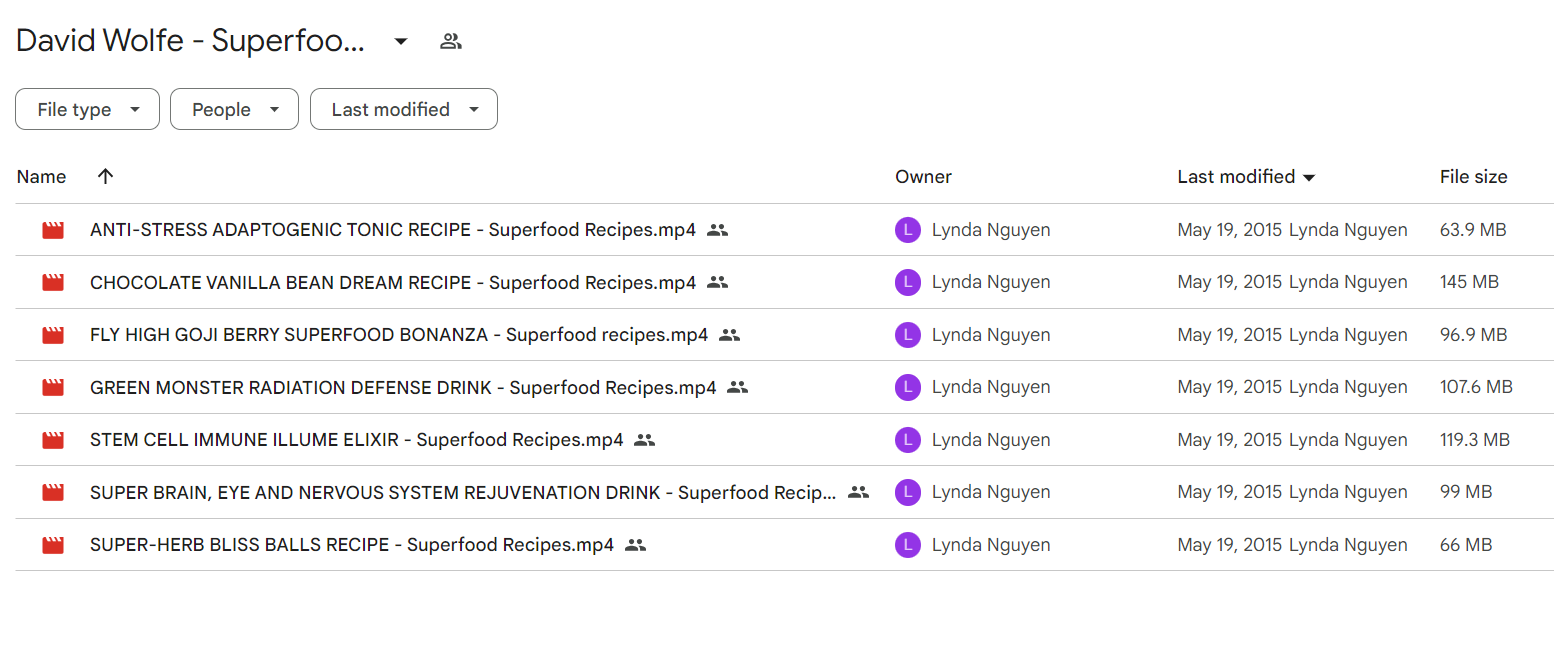Click the David Wolfe - Superfoo... folder title
Image resolution: width=1554 pixels, height=662 pixels.
(x=191, y=41)
